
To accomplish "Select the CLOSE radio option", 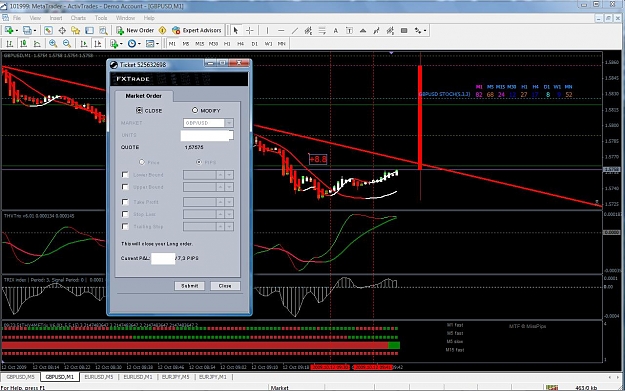I will pos(139,110).
